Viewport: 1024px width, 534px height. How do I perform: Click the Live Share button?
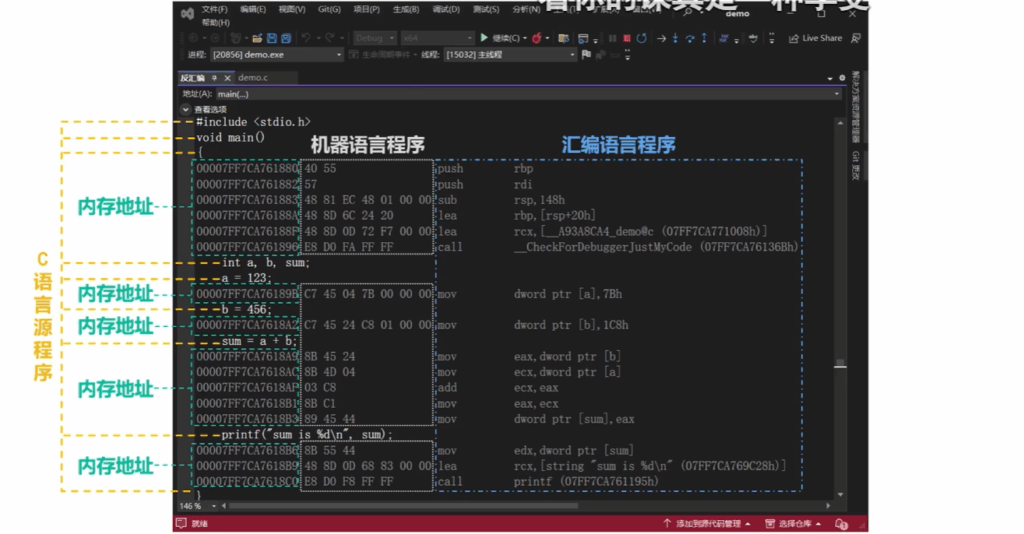[815, 39]
